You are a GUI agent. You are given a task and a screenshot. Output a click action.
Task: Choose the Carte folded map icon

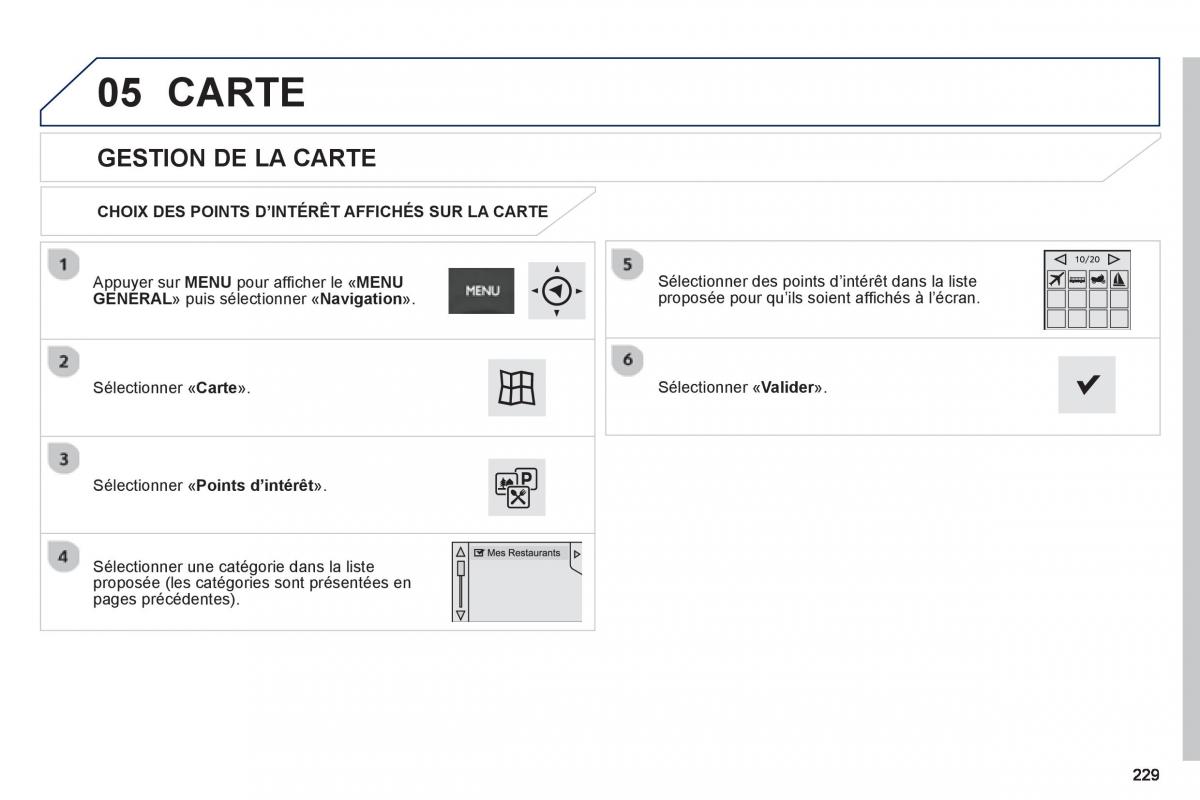pos(517,388)
